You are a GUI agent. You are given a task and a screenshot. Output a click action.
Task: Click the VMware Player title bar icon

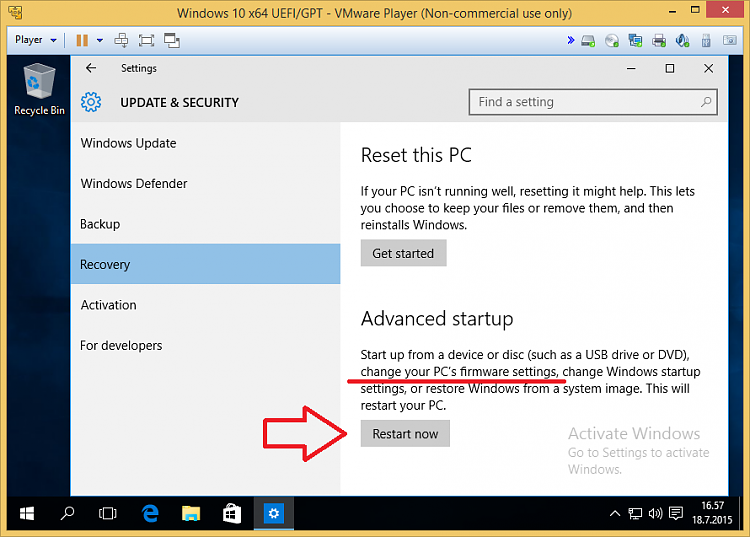tap(15, 12)
